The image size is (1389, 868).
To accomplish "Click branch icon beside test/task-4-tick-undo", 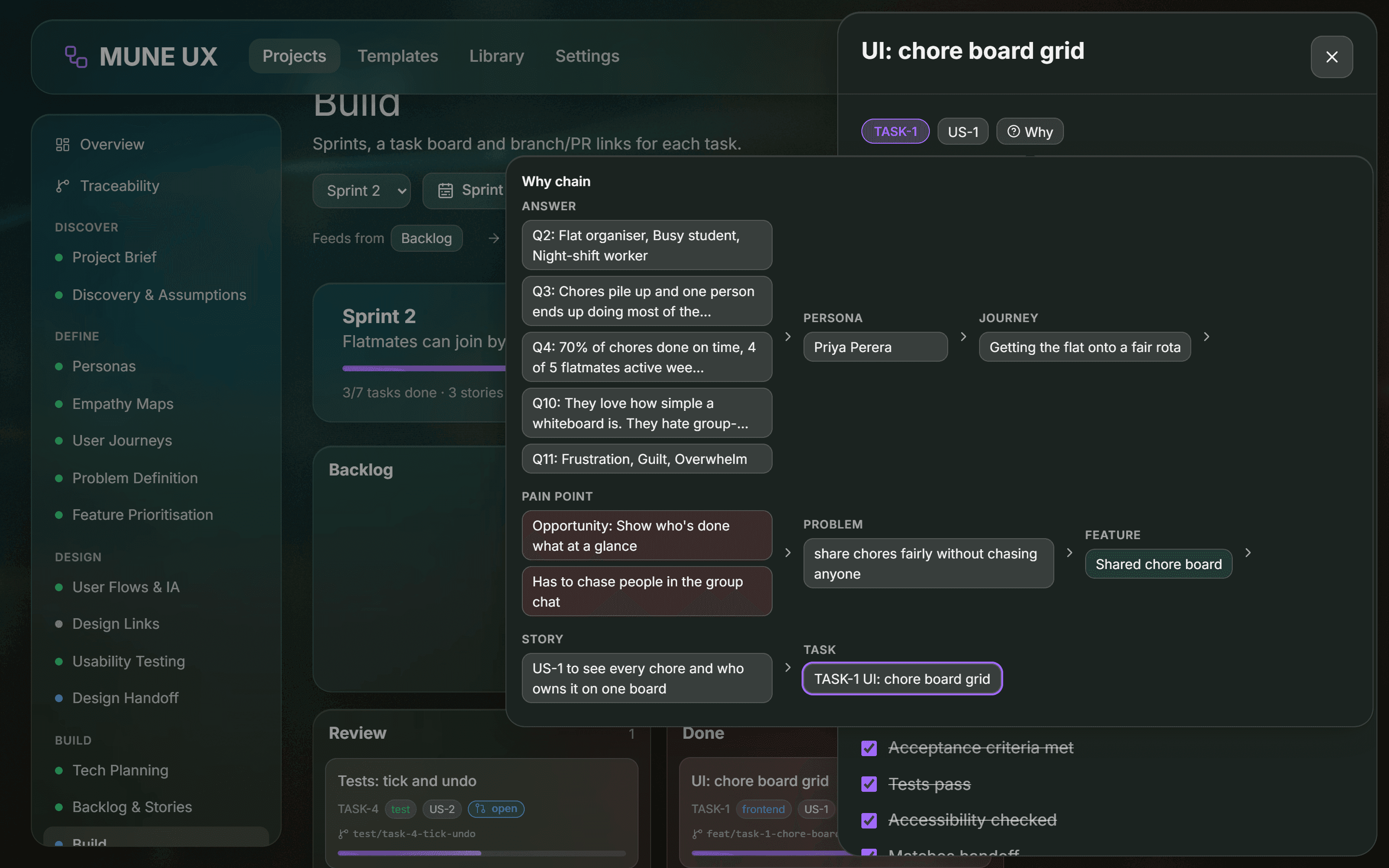I will (x=343, y=834).
